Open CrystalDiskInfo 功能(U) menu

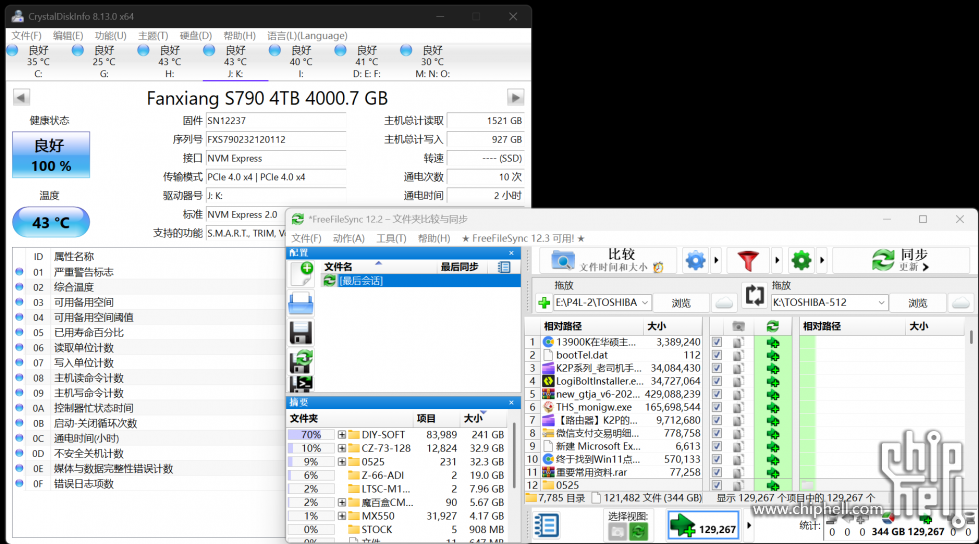click(111, 36)
